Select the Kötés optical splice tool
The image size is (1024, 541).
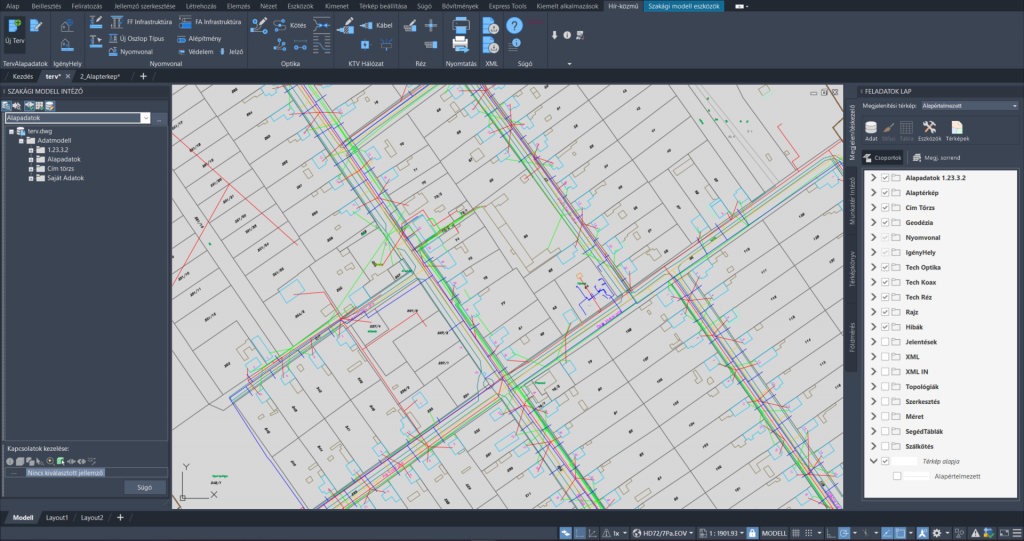(291, 25)
